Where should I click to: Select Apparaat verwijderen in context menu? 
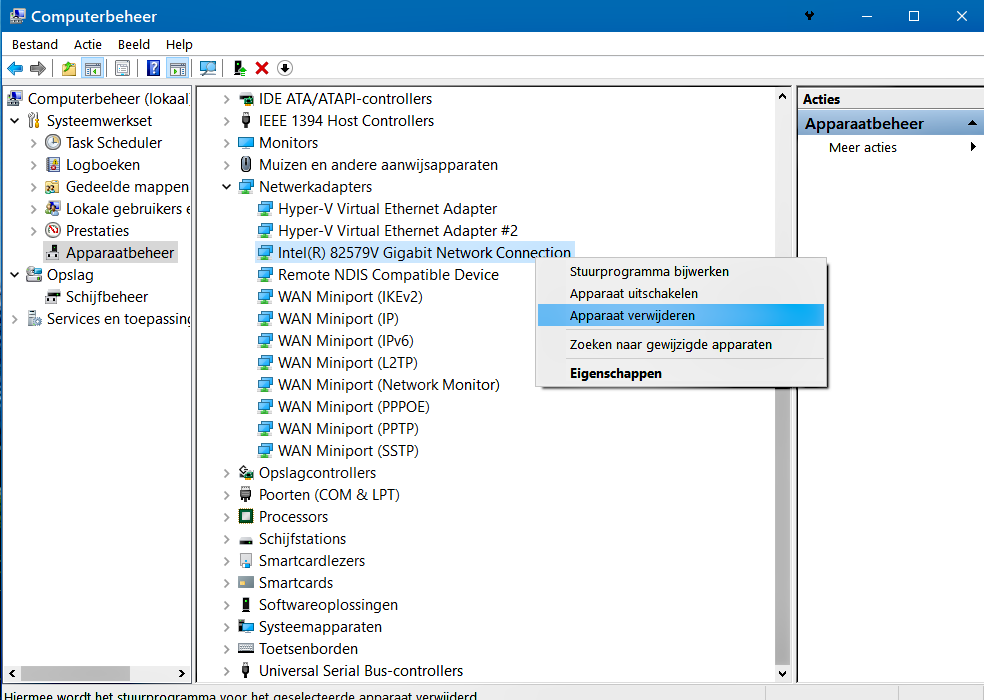(681, 315)
